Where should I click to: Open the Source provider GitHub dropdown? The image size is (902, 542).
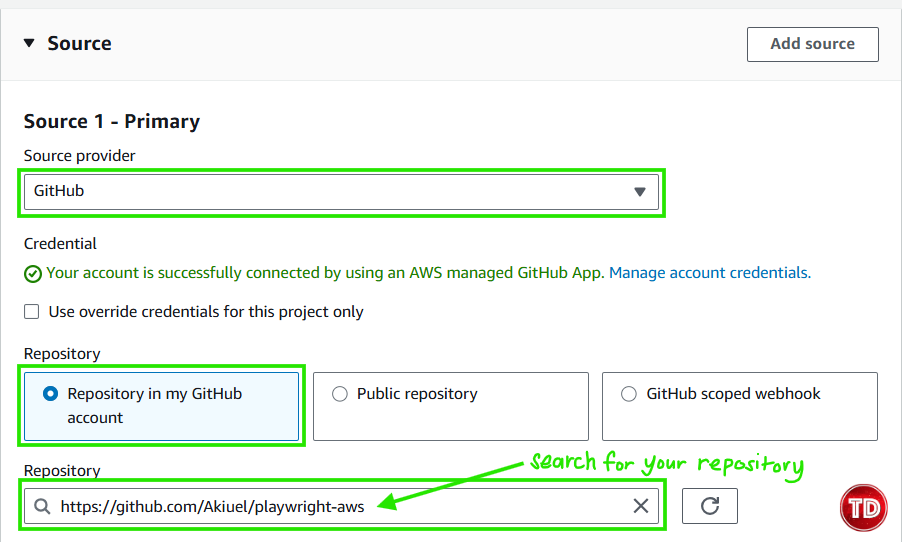point(341,192)
